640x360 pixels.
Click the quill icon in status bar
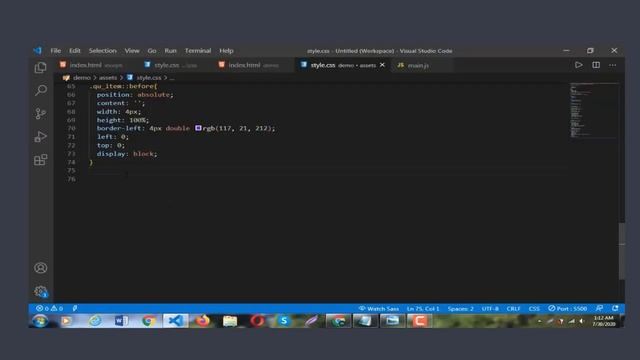click(75, 309)
